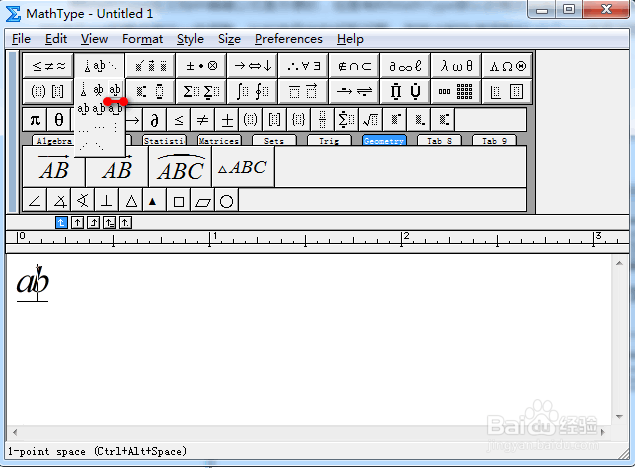Open the uppercase Greek letters palette
Screen dimensions: 635x468
(x=507, y=66)
